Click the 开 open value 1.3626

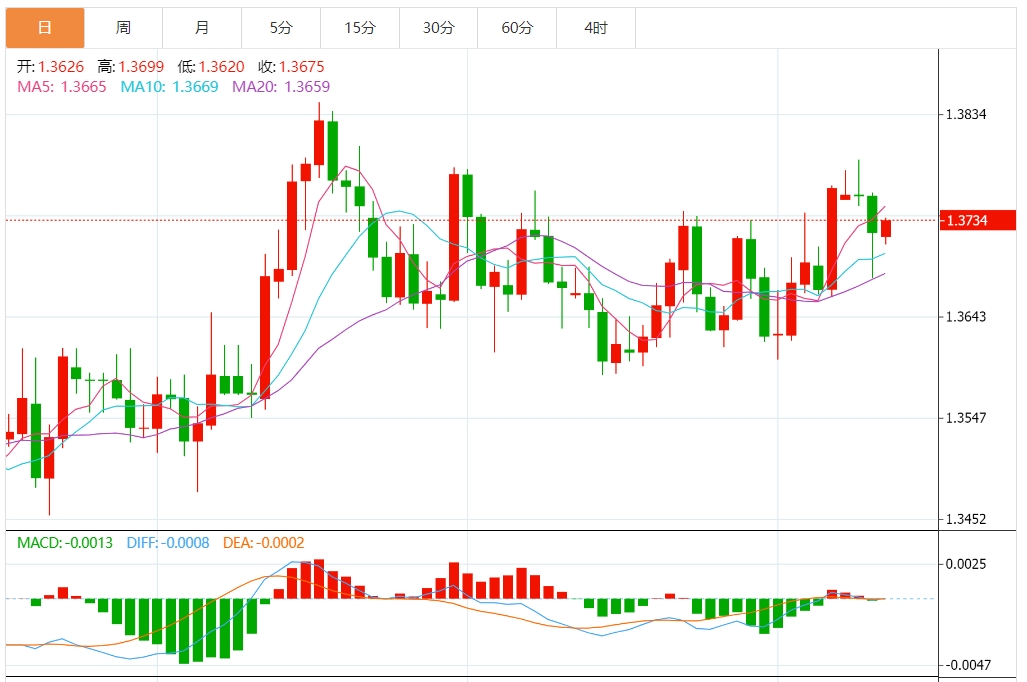(x=61, y=67)
